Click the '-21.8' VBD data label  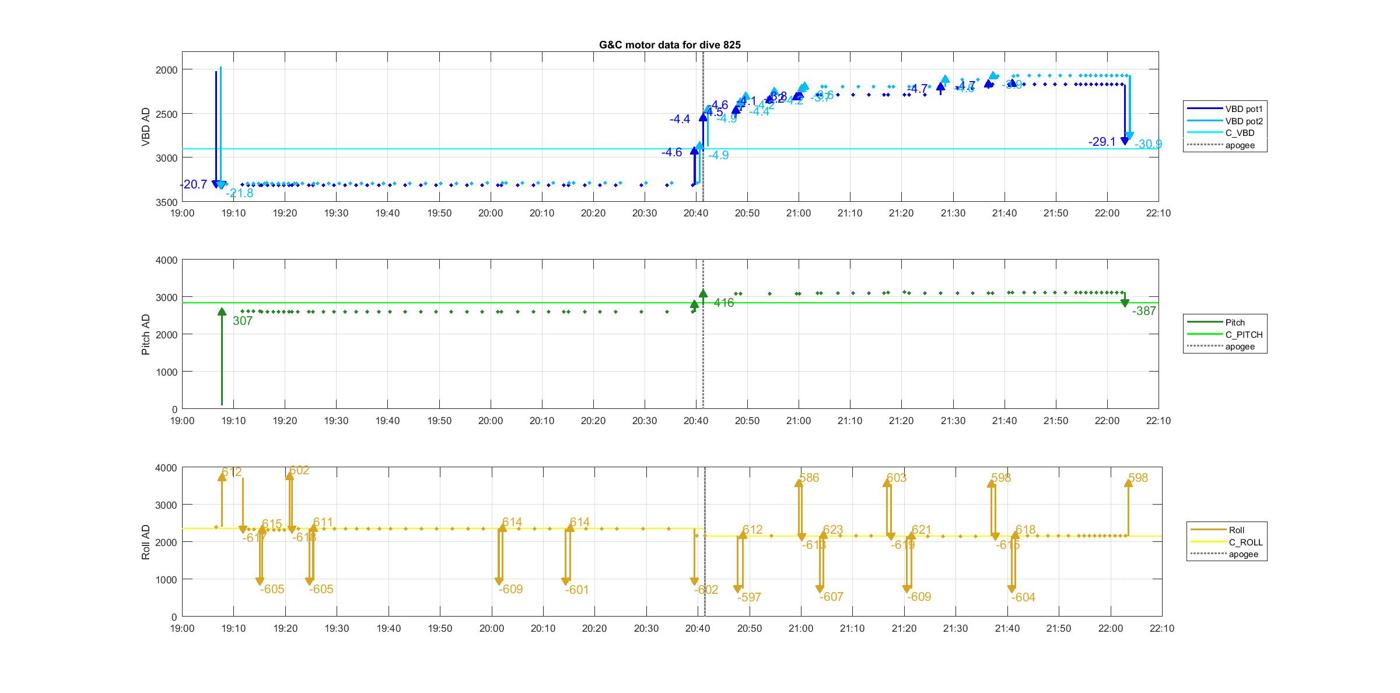(x=240, y=193)
